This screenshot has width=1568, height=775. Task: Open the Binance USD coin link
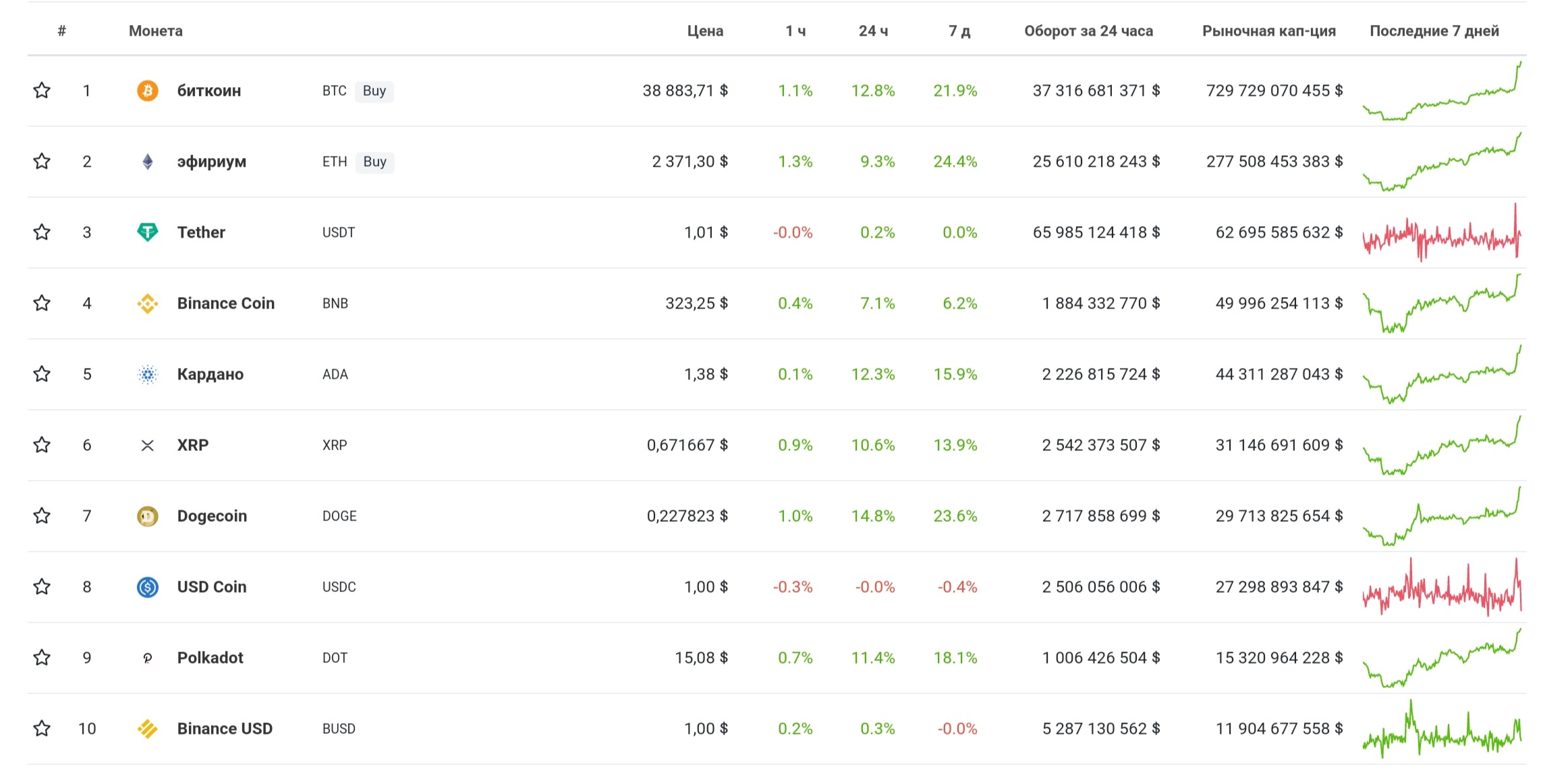tap(225, 728)
